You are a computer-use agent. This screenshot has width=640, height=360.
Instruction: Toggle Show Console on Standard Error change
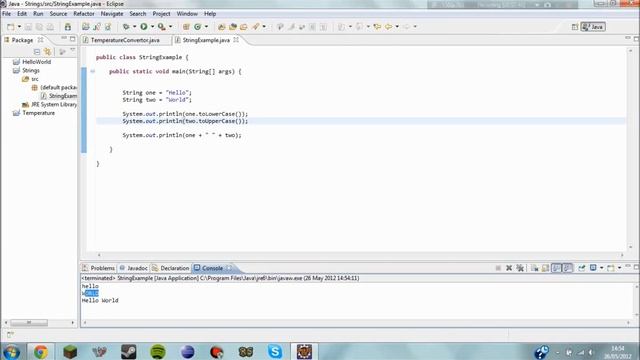click(567, 268)
